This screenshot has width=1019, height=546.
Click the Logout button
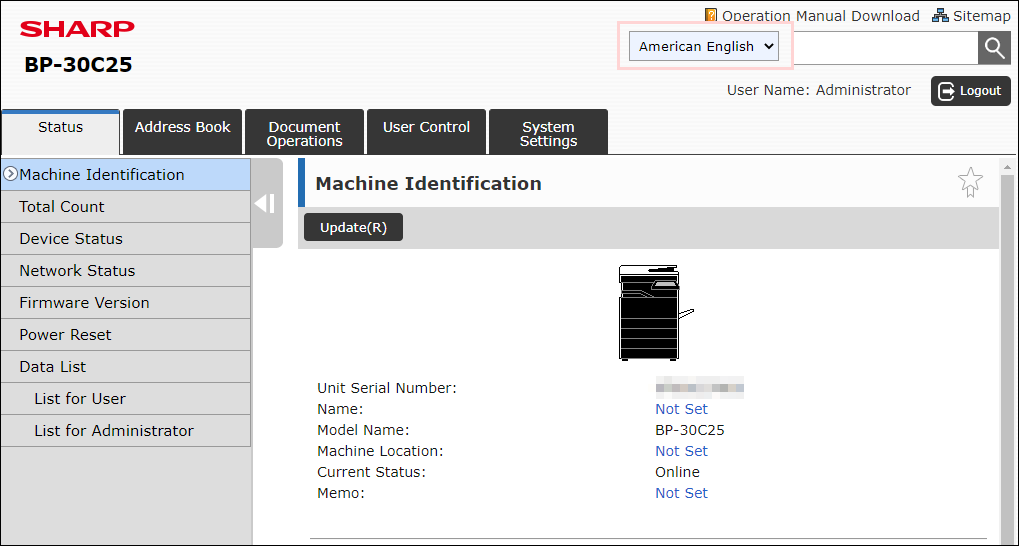971,90
